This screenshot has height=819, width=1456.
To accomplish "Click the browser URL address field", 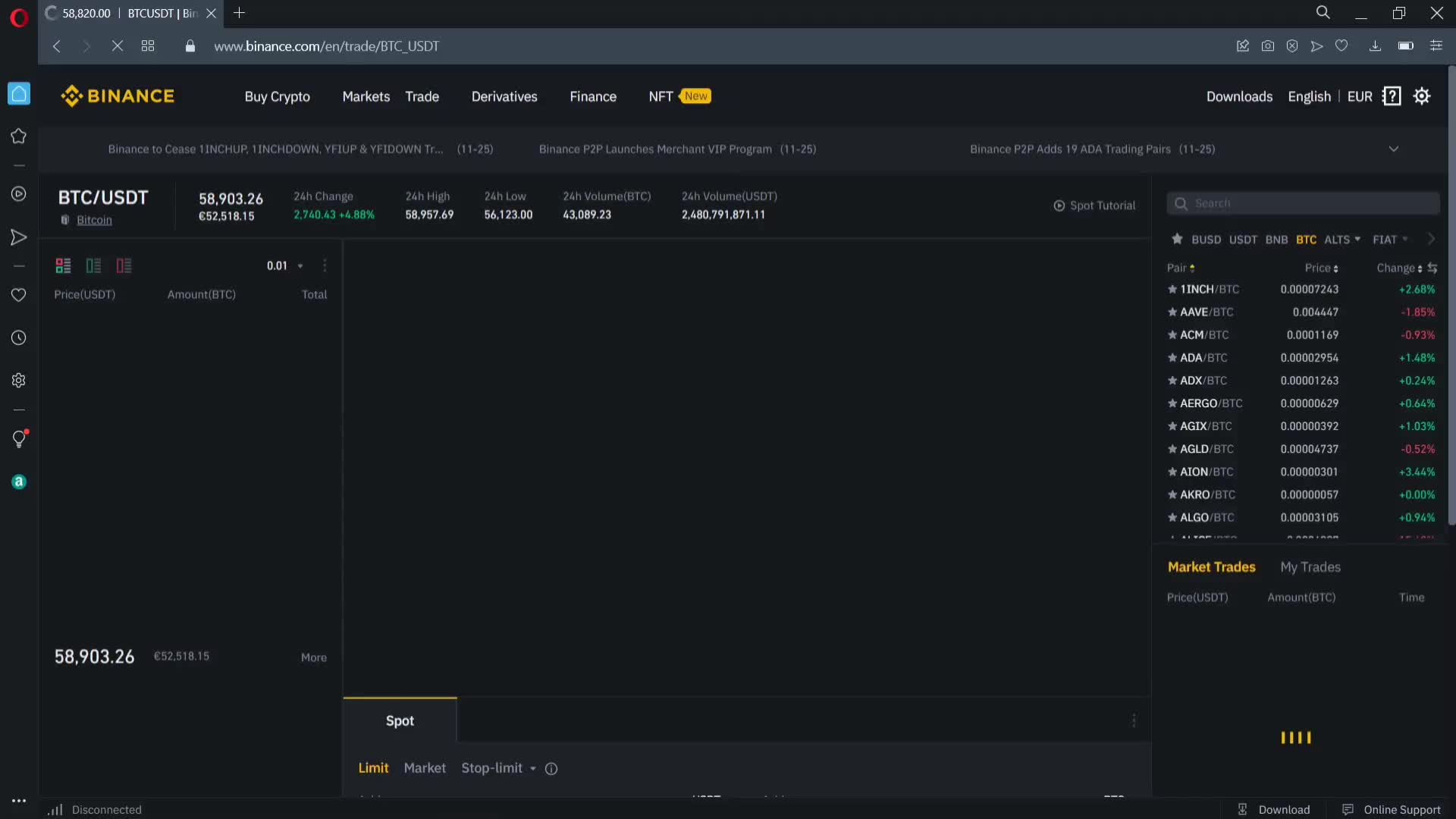I will tap(326, 46).
